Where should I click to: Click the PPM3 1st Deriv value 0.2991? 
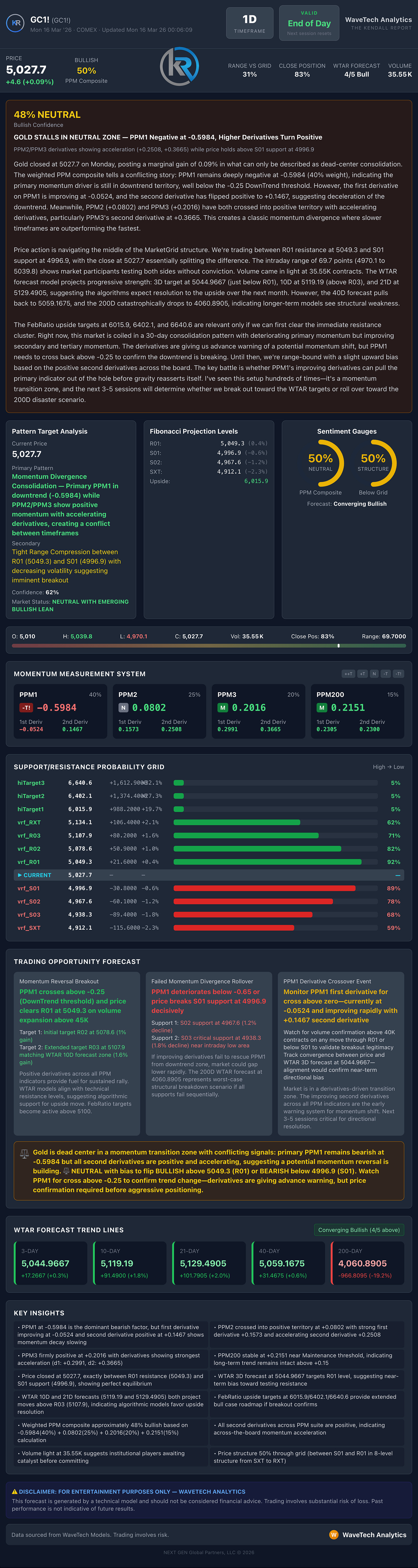(228, 729)
